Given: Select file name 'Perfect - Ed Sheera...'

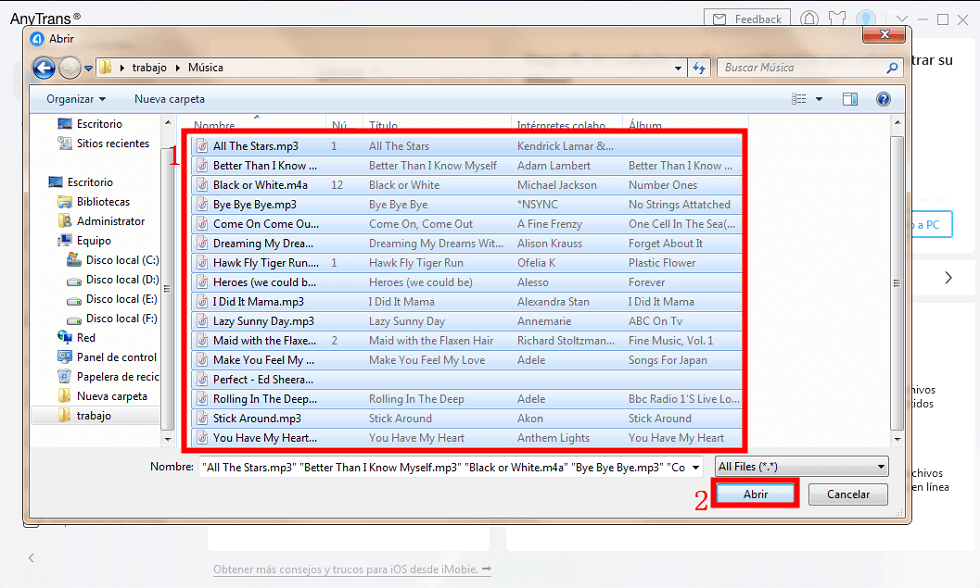Looking at the screenshot, I should pos(263,379).
